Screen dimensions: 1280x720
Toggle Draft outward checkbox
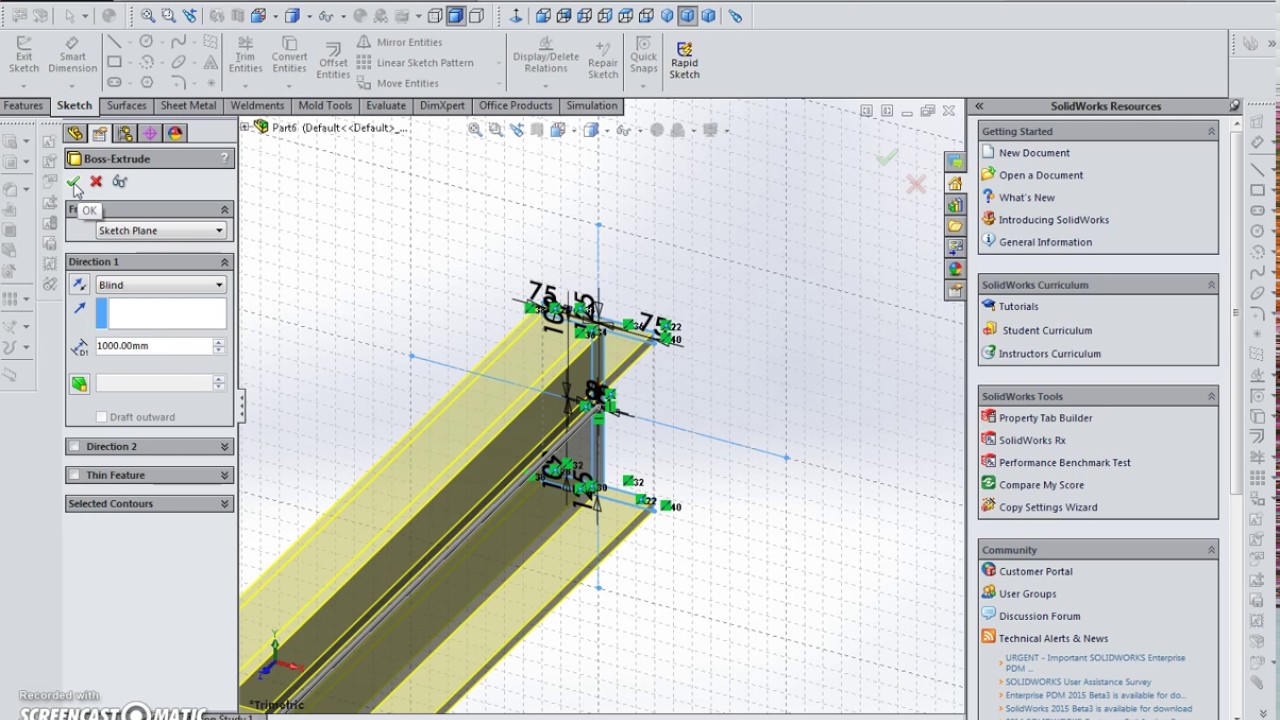coord(101,417)
